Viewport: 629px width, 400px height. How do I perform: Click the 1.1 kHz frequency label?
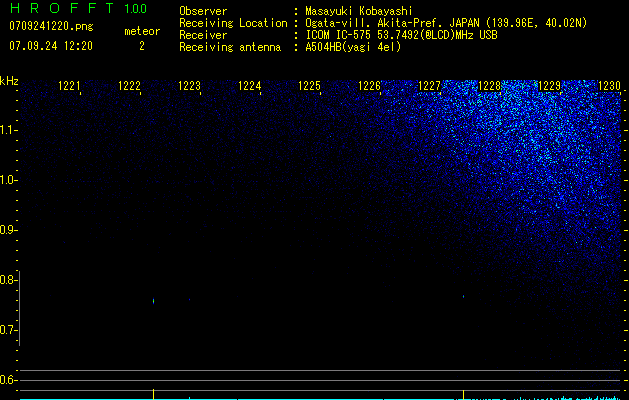(x=7, y=130)
